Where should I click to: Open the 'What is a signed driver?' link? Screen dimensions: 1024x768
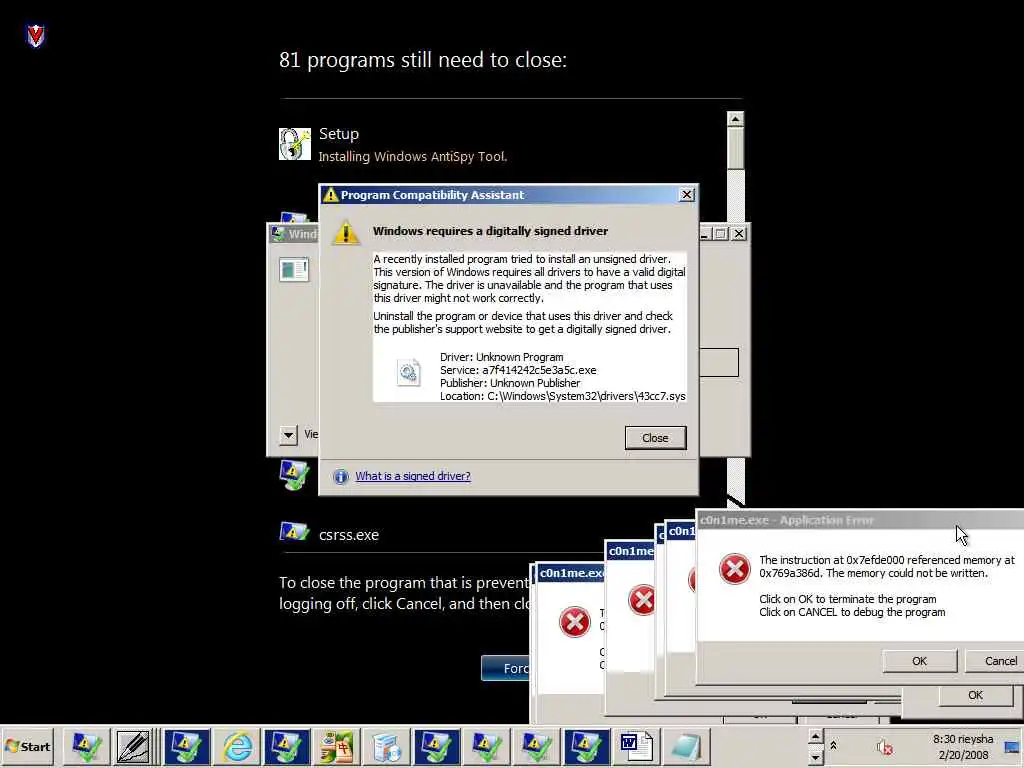(413, 476)
